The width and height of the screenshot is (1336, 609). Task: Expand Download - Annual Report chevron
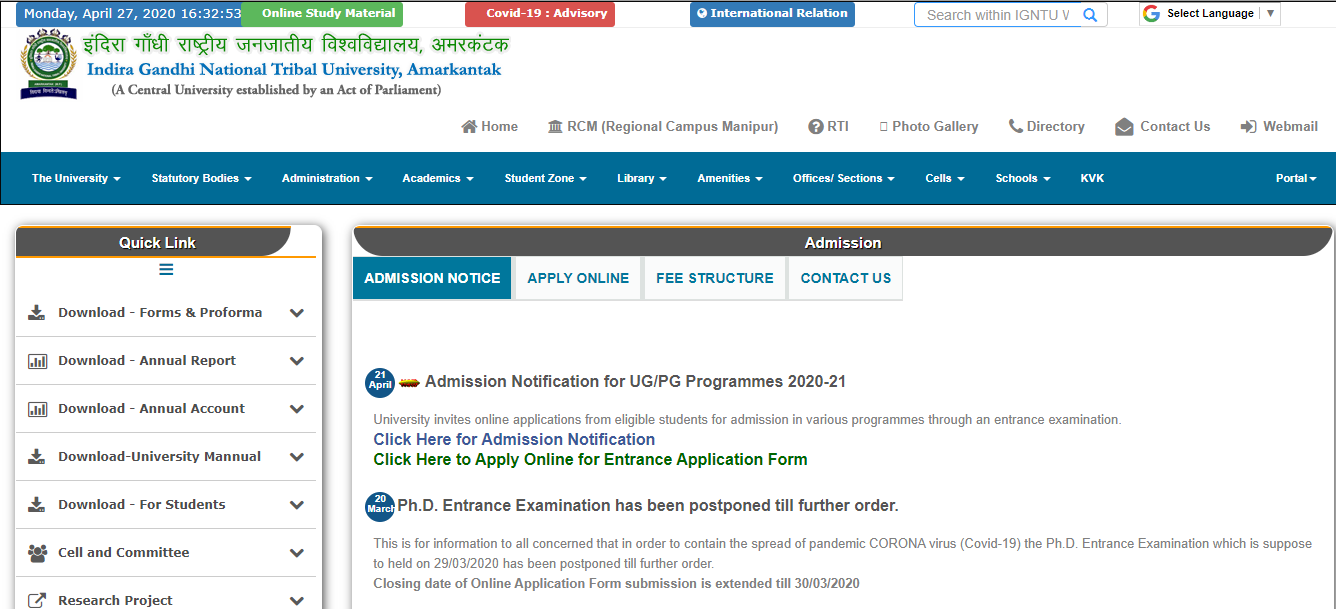(x=297, y=361)
